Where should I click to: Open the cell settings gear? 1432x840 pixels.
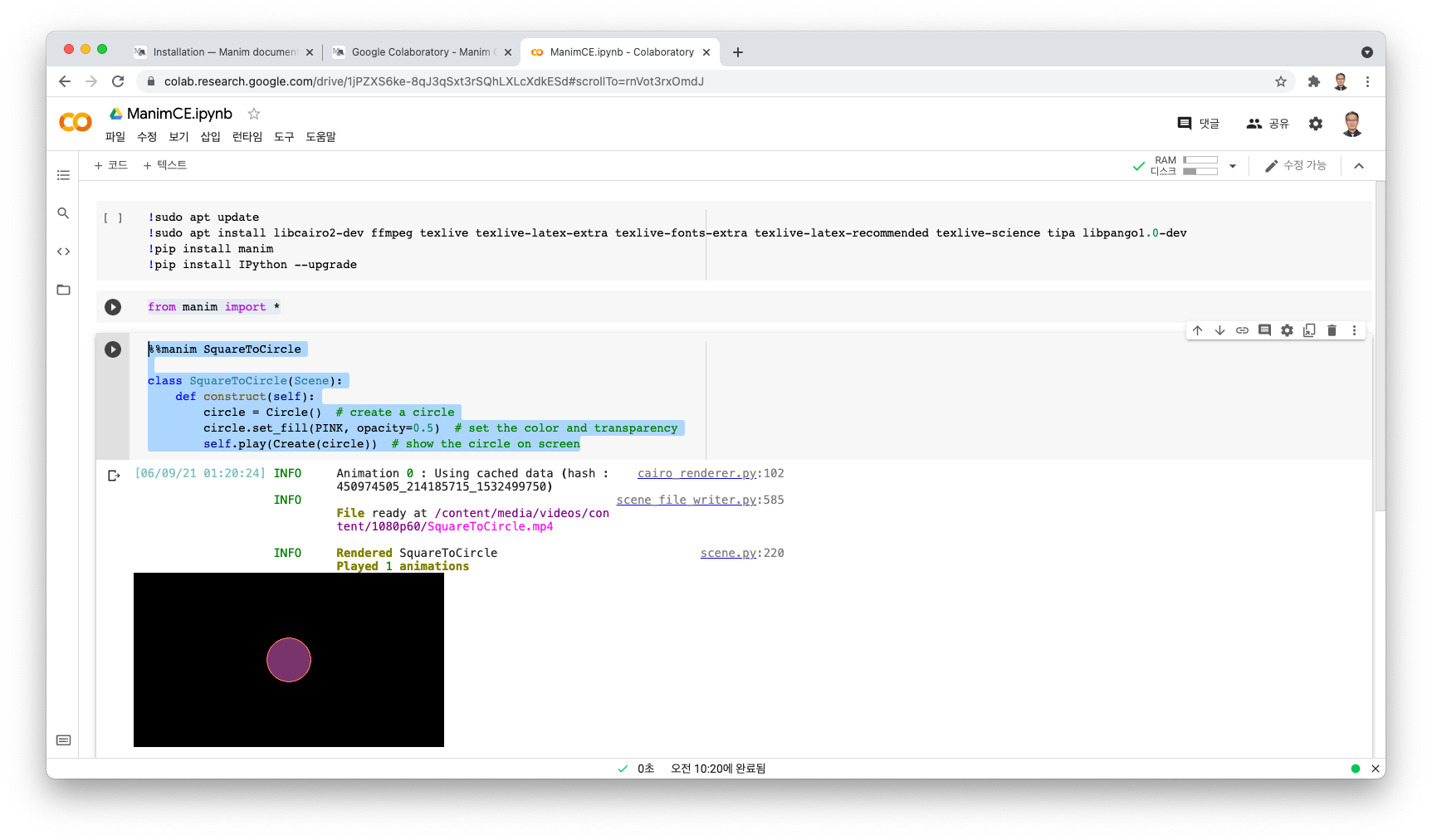pos(1287,330)
